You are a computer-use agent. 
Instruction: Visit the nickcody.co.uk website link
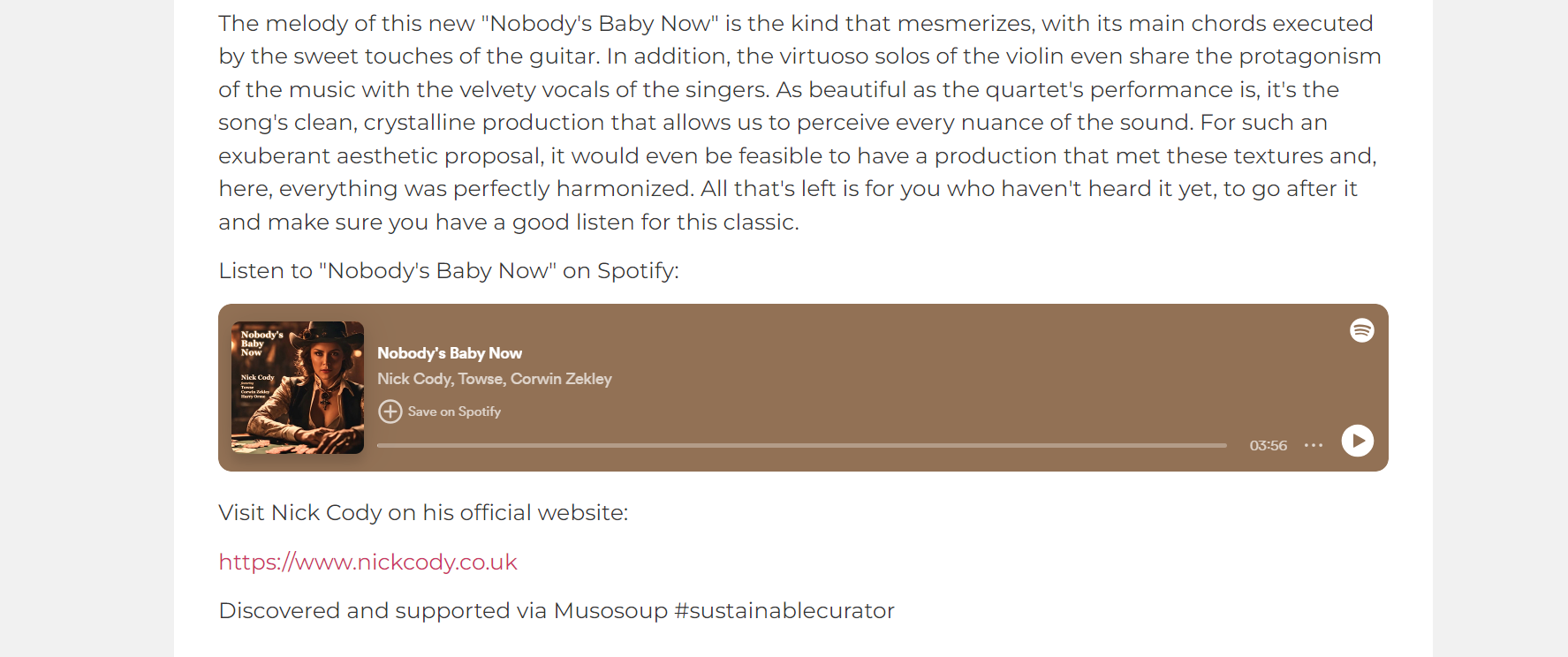[x=367, y=563]
